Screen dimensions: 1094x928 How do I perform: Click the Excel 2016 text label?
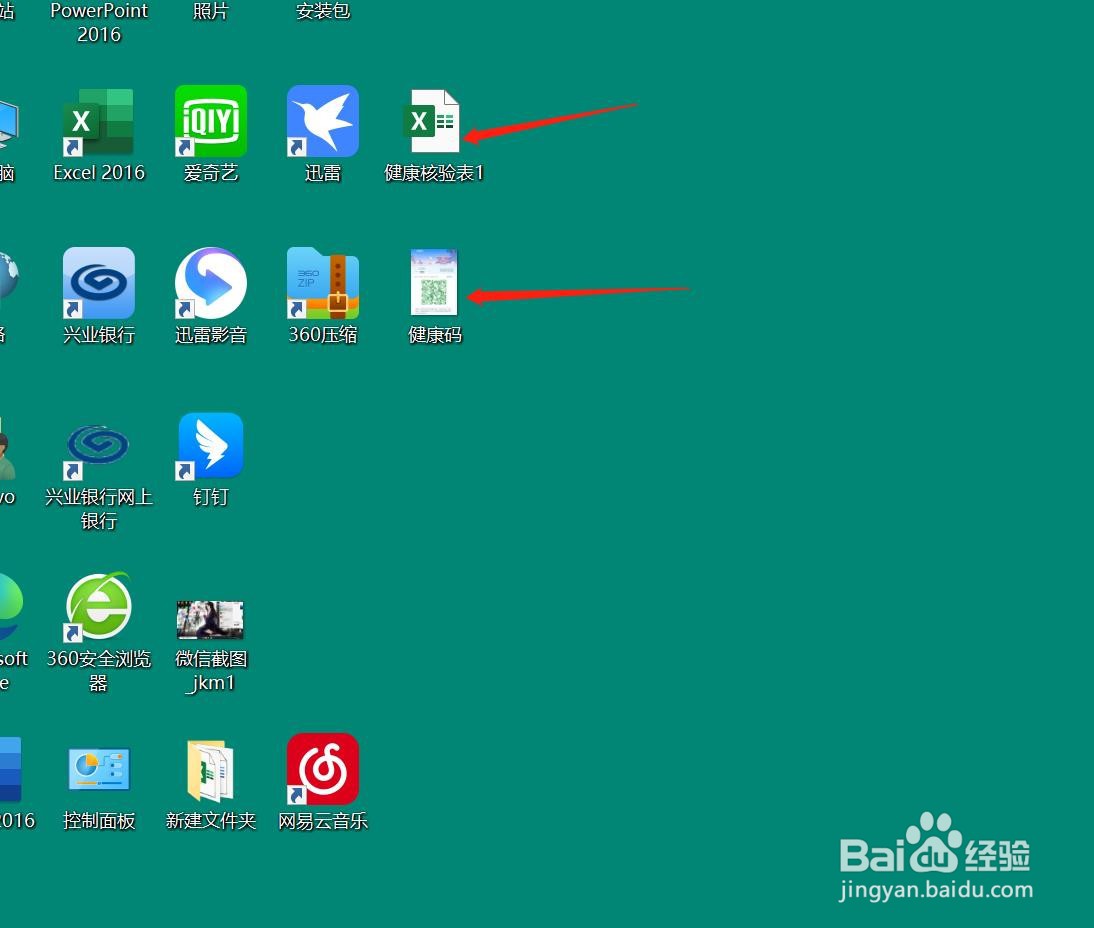coord(99,172)
